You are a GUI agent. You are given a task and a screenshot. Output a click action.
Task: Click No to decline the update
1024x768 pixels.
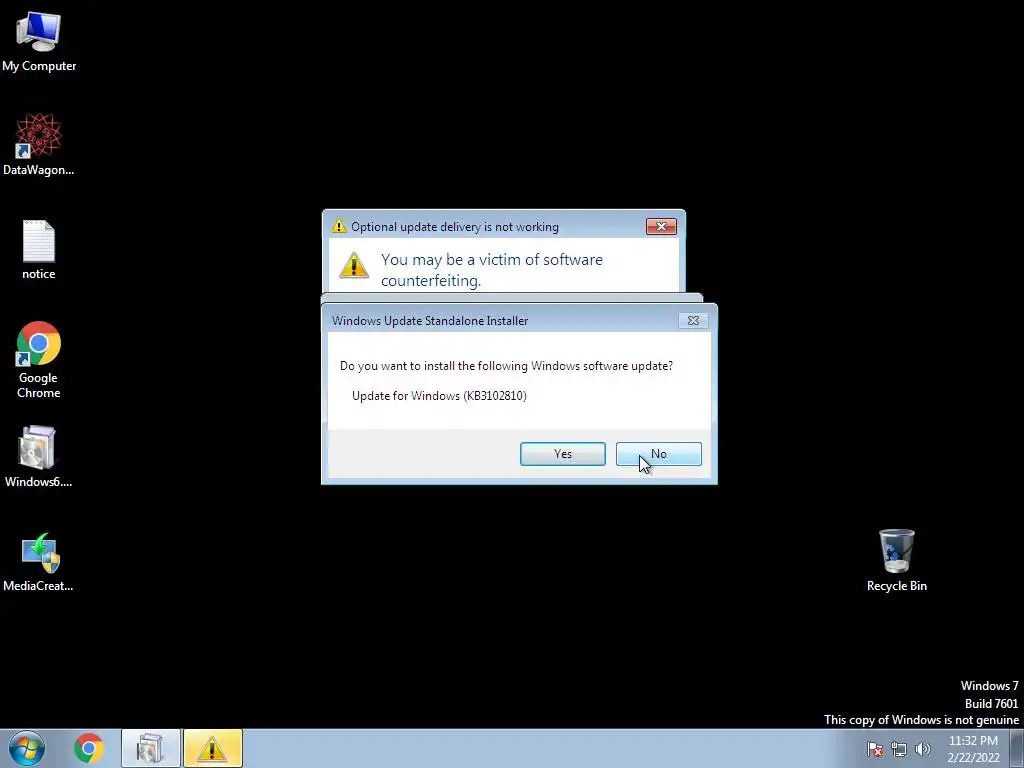(x=658, y=454)
